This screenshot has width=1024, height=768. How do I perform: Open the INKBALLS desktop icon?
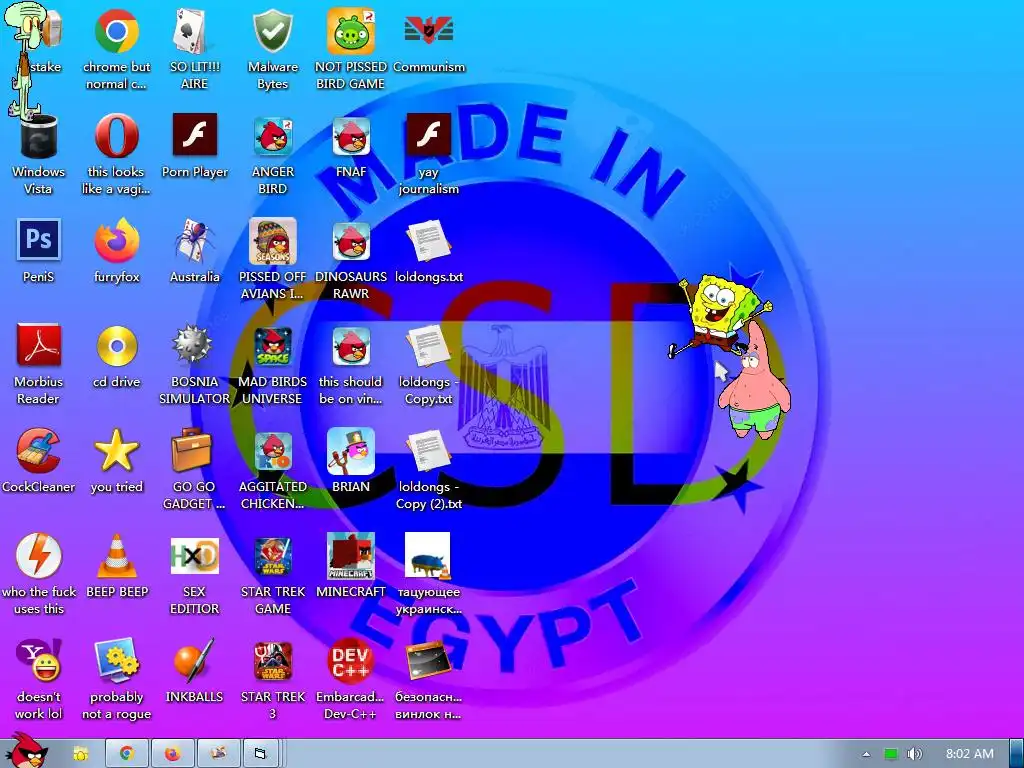tap(194, 660)
